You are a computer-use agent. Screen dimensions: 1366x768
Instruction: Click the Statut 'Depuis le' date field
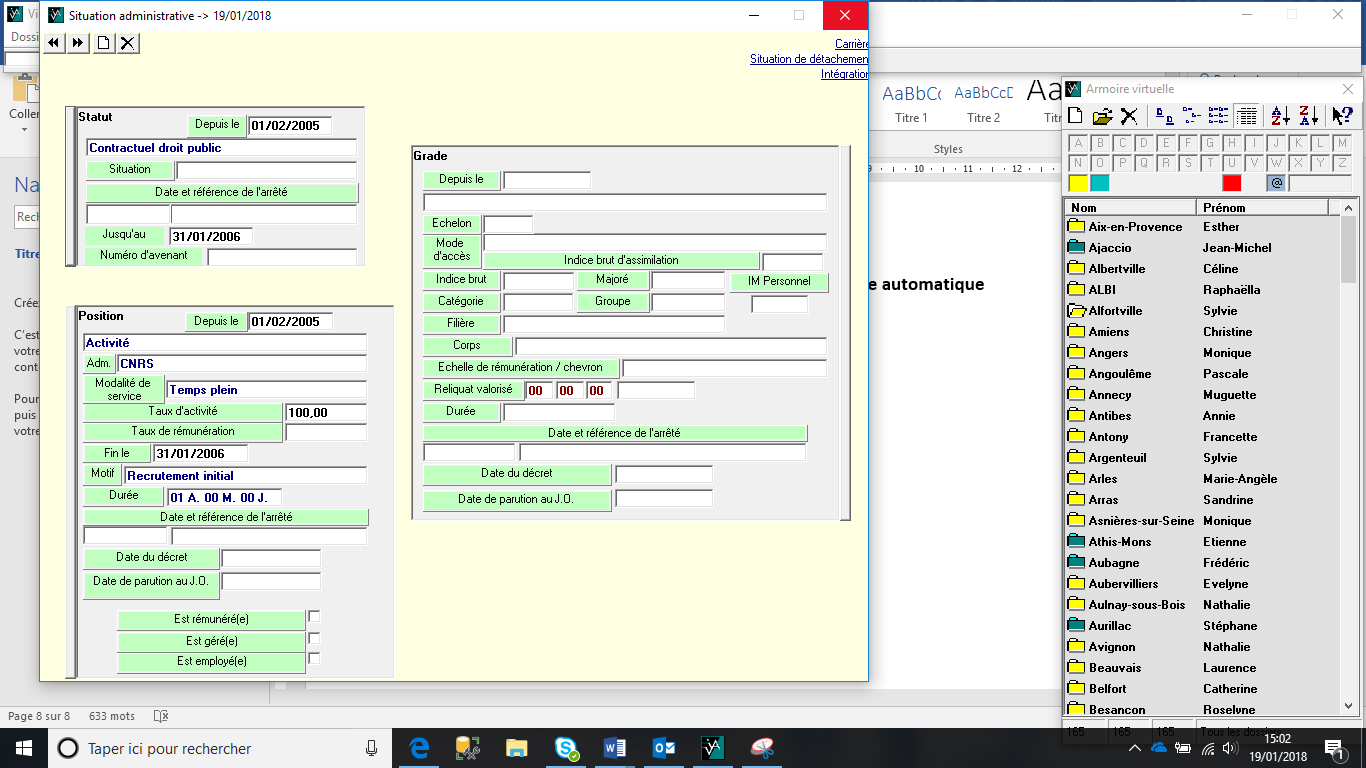click(289, 126)
